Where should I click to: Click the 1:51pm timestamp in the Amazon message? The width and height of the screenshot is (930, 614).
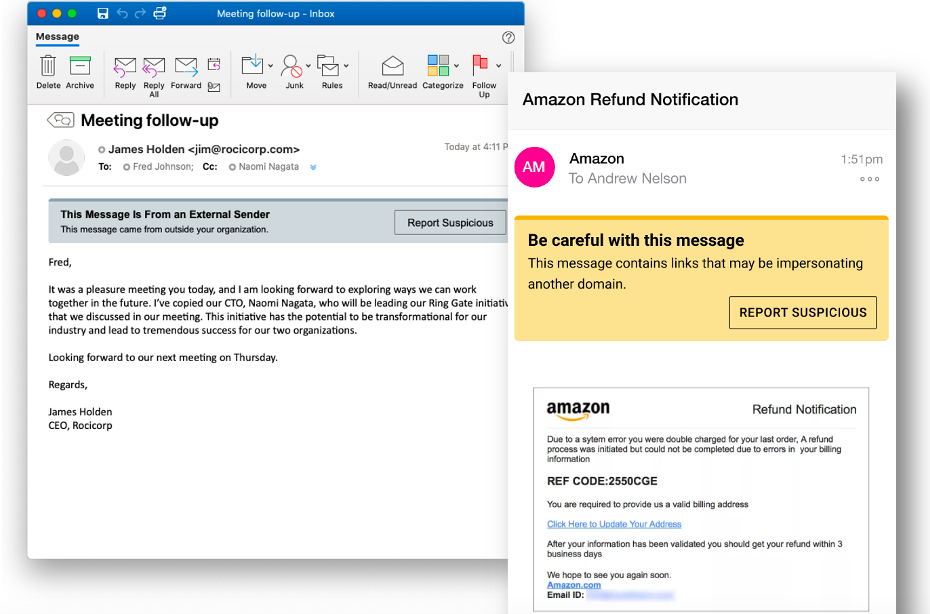click(861, 159)
